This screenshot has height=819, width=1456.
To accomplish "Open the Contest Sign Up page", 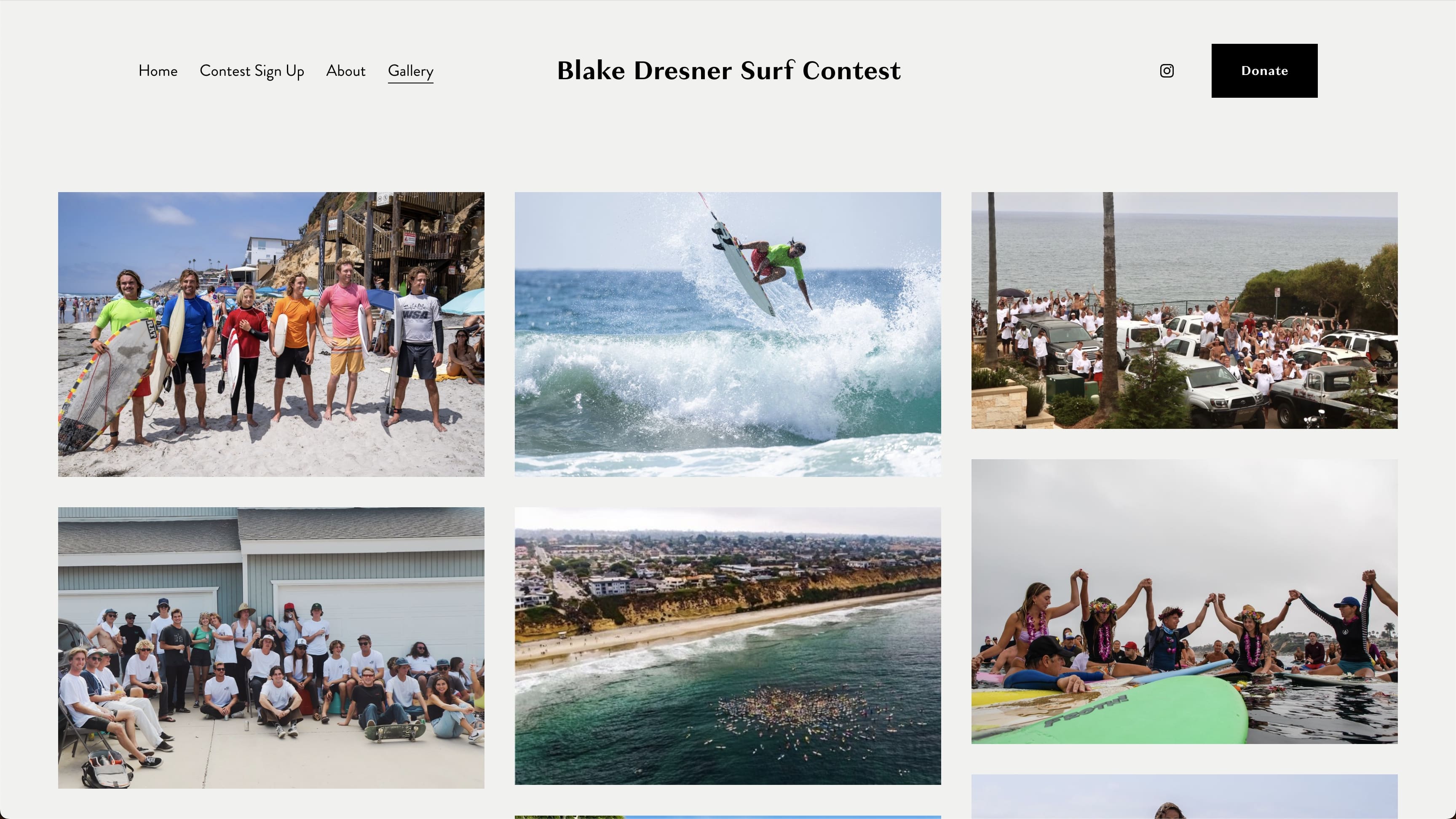I will pos(252,71).
